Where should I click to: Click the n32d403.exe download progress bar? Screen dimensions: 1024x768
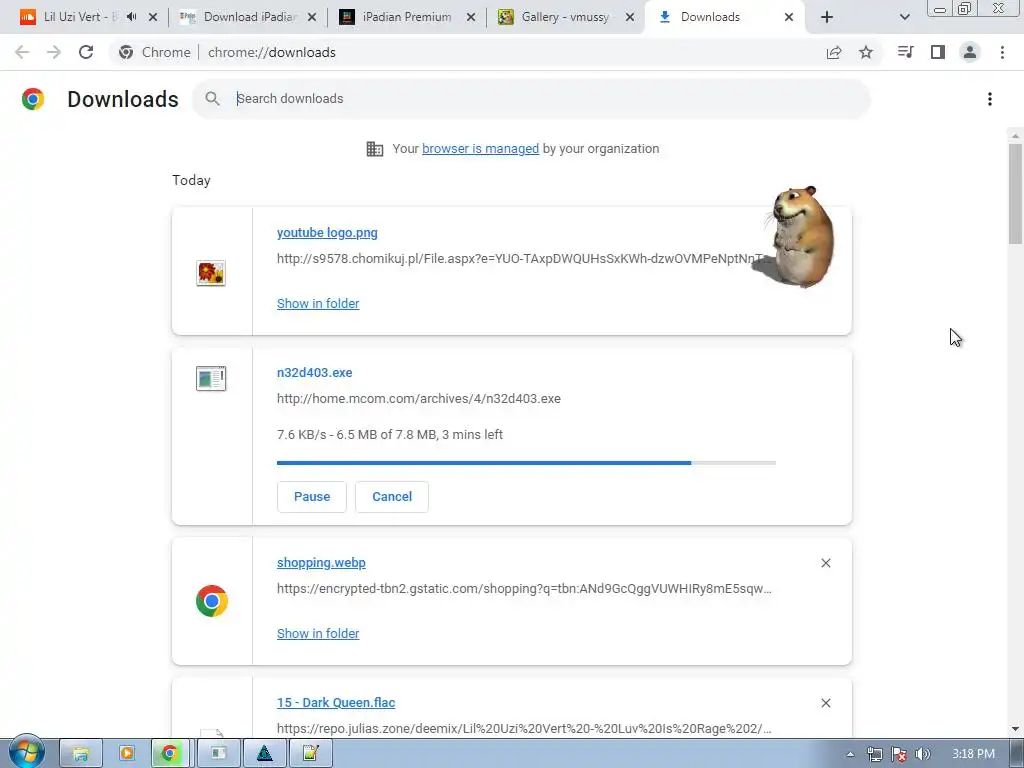point(526,463)
